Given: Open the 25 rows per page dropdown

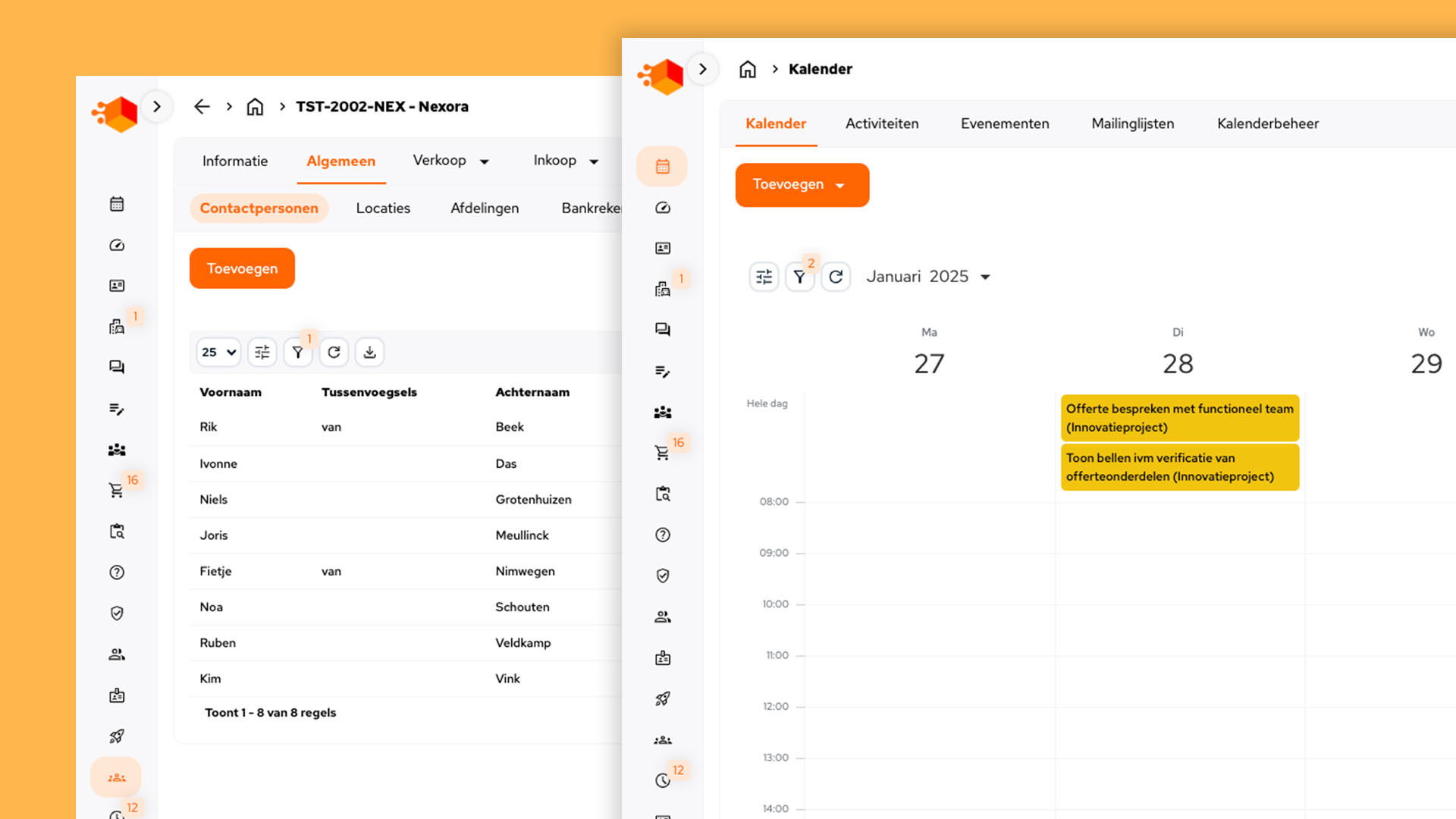Looking at the screenshot, I should (218, 353).
